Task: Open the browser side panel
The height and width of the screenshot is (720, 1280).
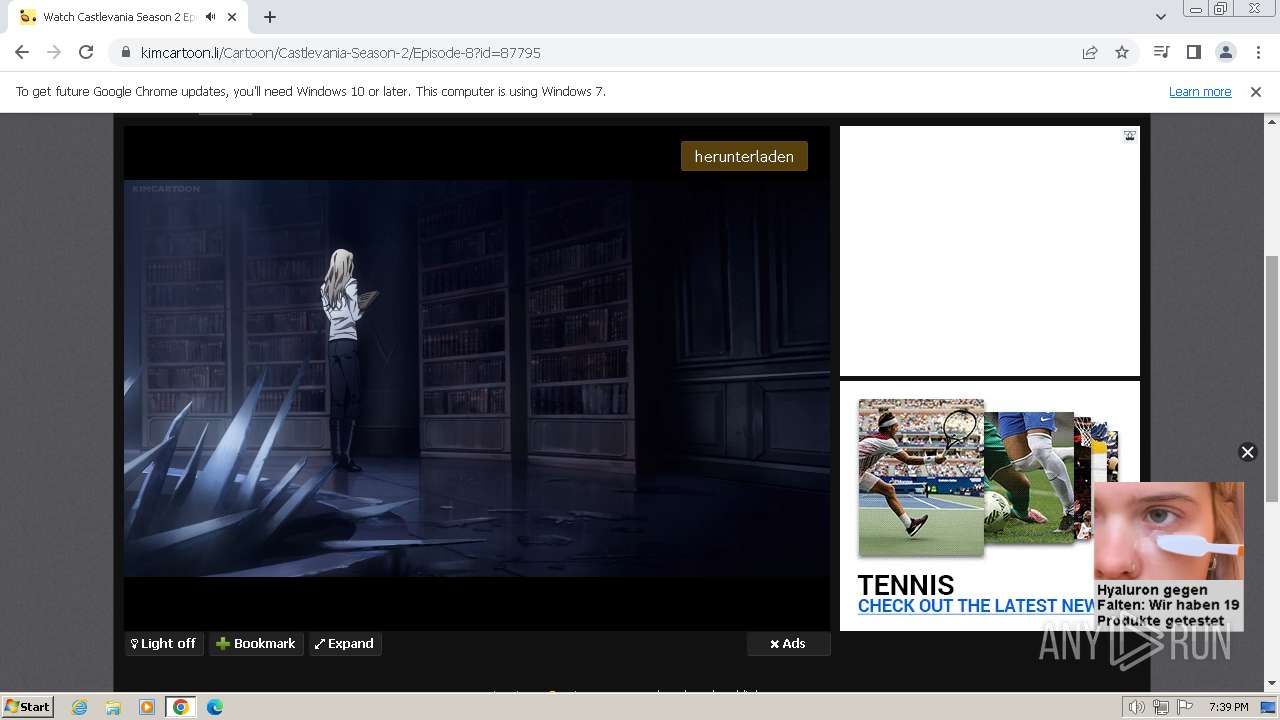Action: 1193,53
